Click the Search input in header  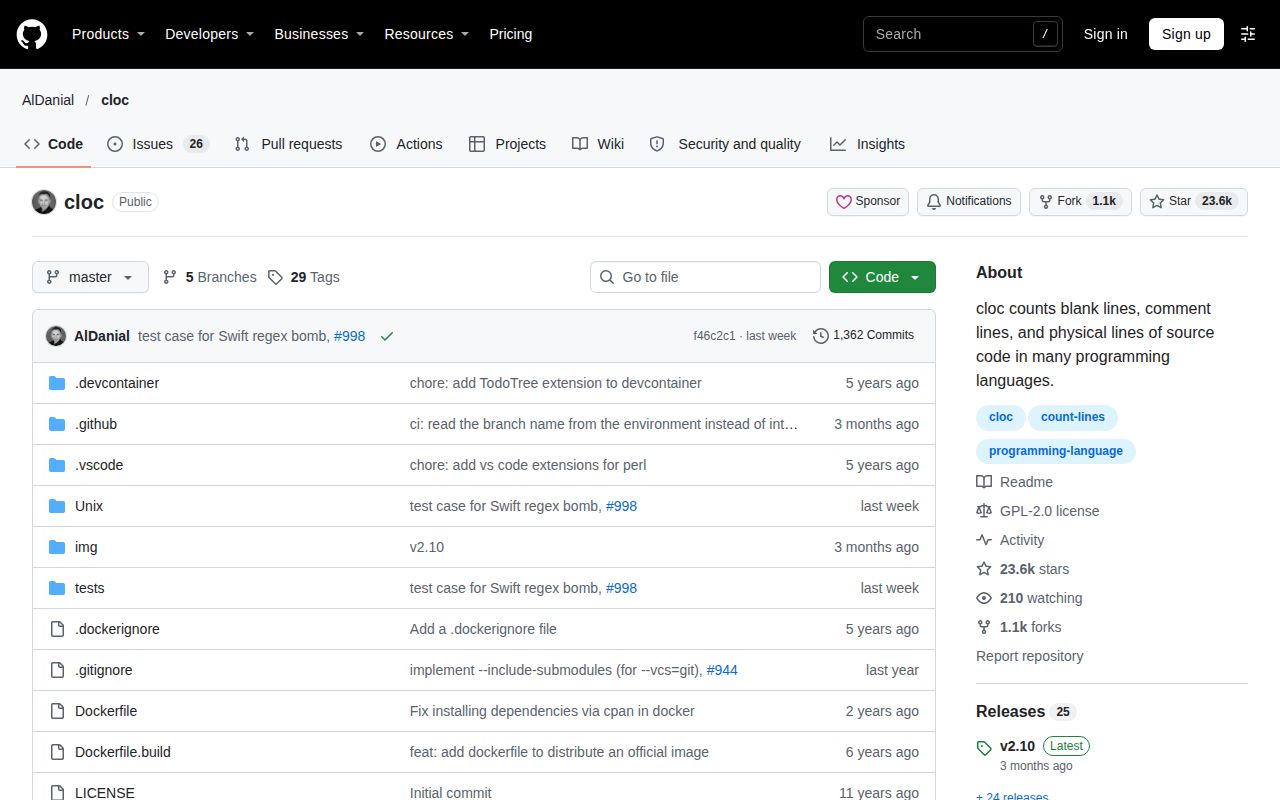(963, 34)
